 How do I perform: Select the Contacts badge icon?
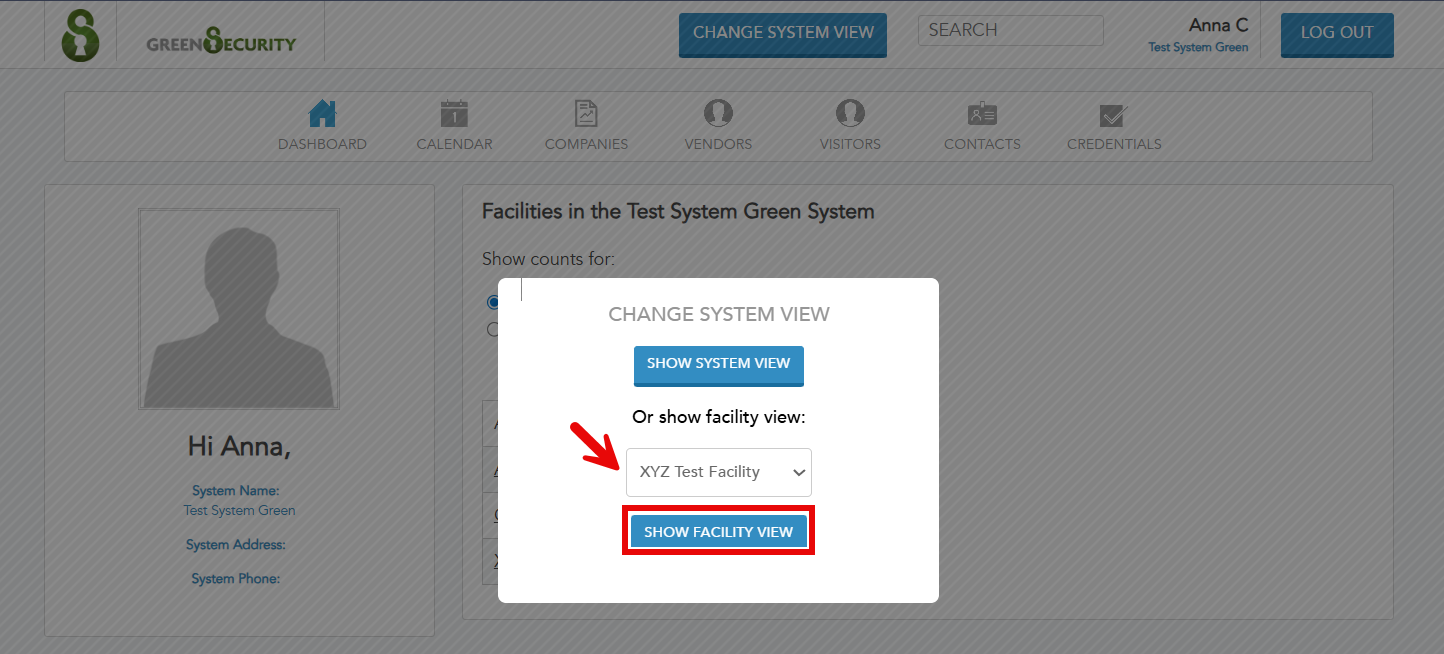click(982, 114)
